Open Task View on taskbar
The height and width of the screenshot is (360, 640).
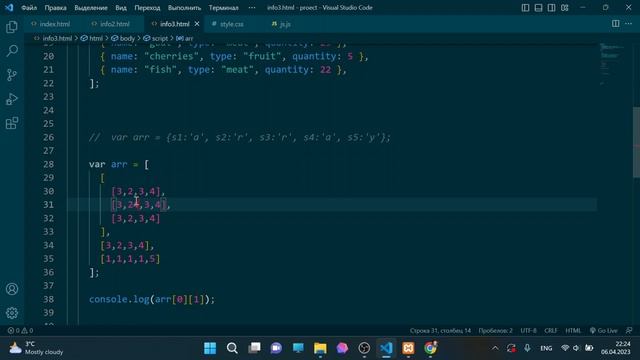point(254,348)
